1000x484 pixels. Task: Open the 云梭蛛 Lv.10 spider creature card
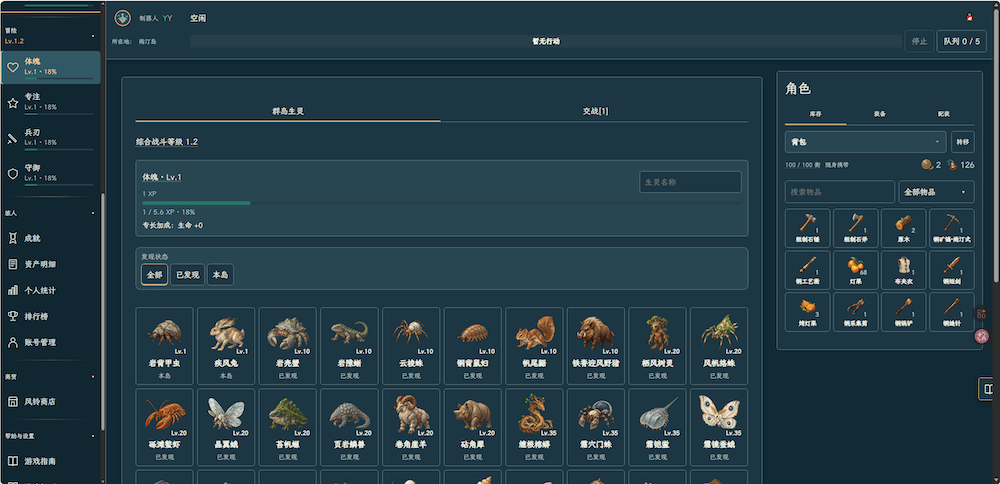411,346
